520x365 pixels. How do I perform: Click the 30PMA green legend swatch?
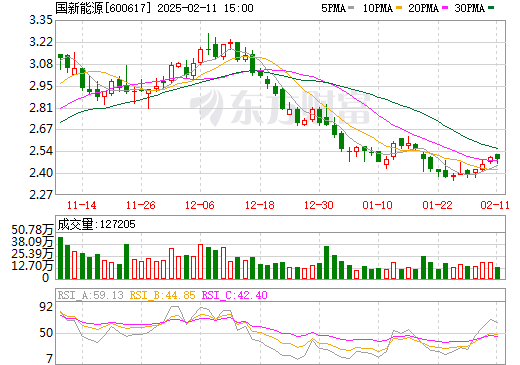point(491,8)
